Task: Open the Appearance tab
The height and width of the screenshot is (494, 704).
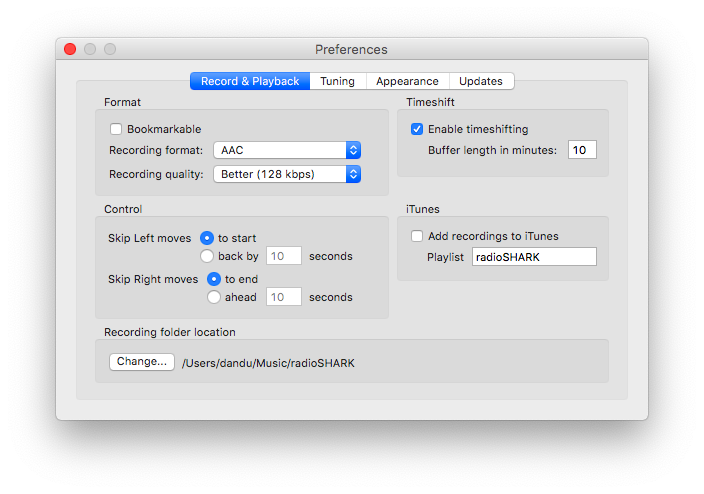Action: pyautogui.click(x=407, y=81)
